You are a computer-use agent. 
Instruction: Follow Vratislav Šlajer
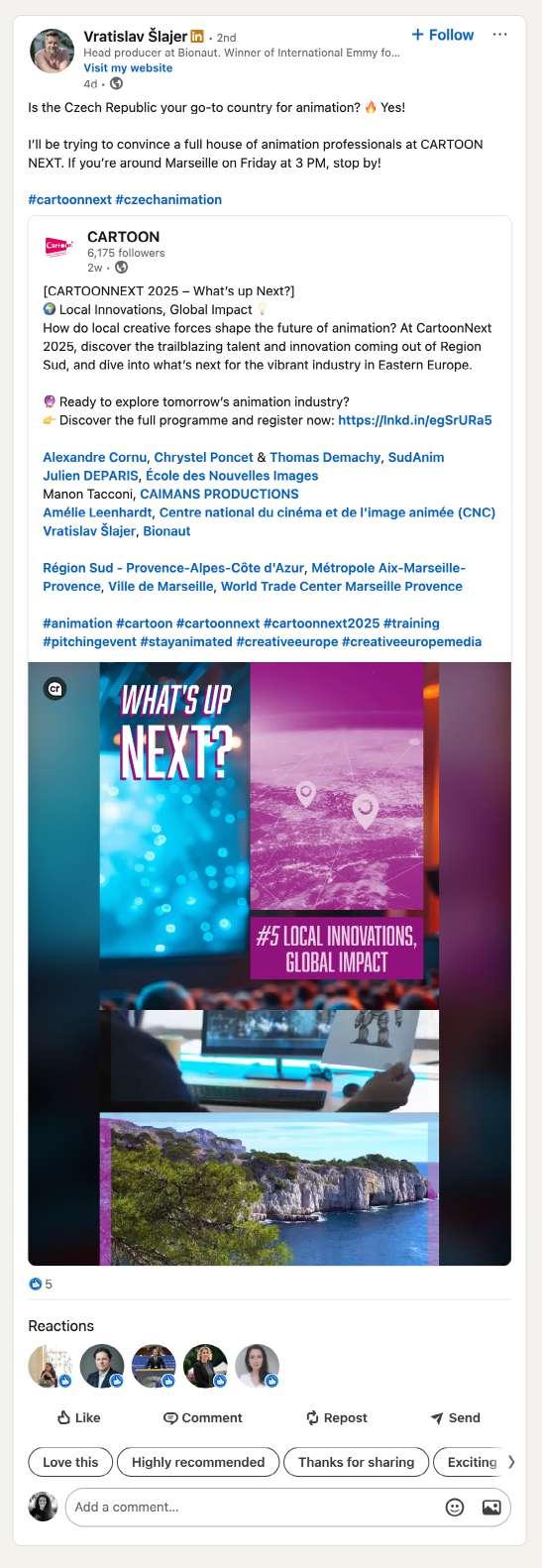click(x=443, y=35)
